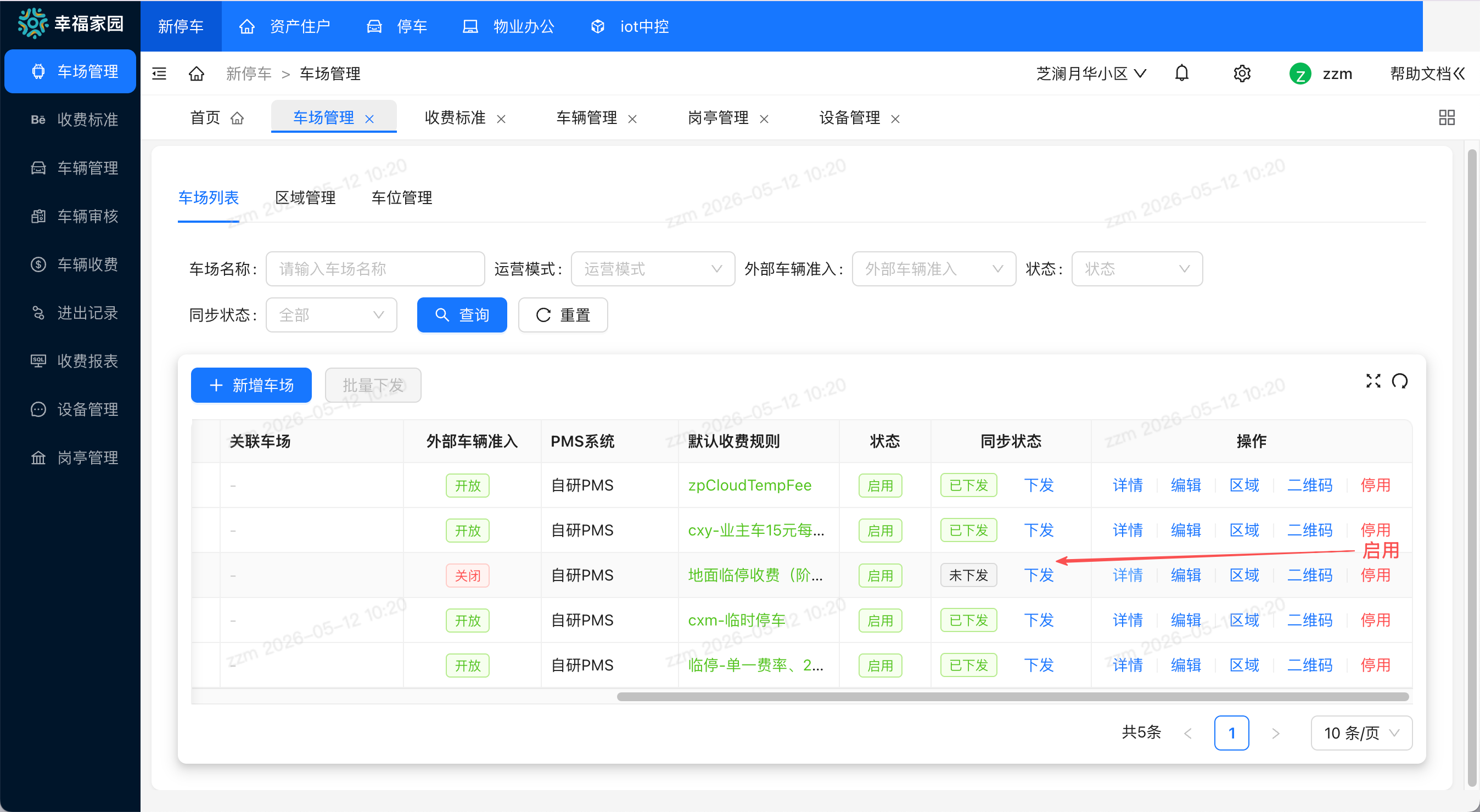Collapse the 帮助文档 panel
Viewport: 1480px width, 812px height.
1427,74
